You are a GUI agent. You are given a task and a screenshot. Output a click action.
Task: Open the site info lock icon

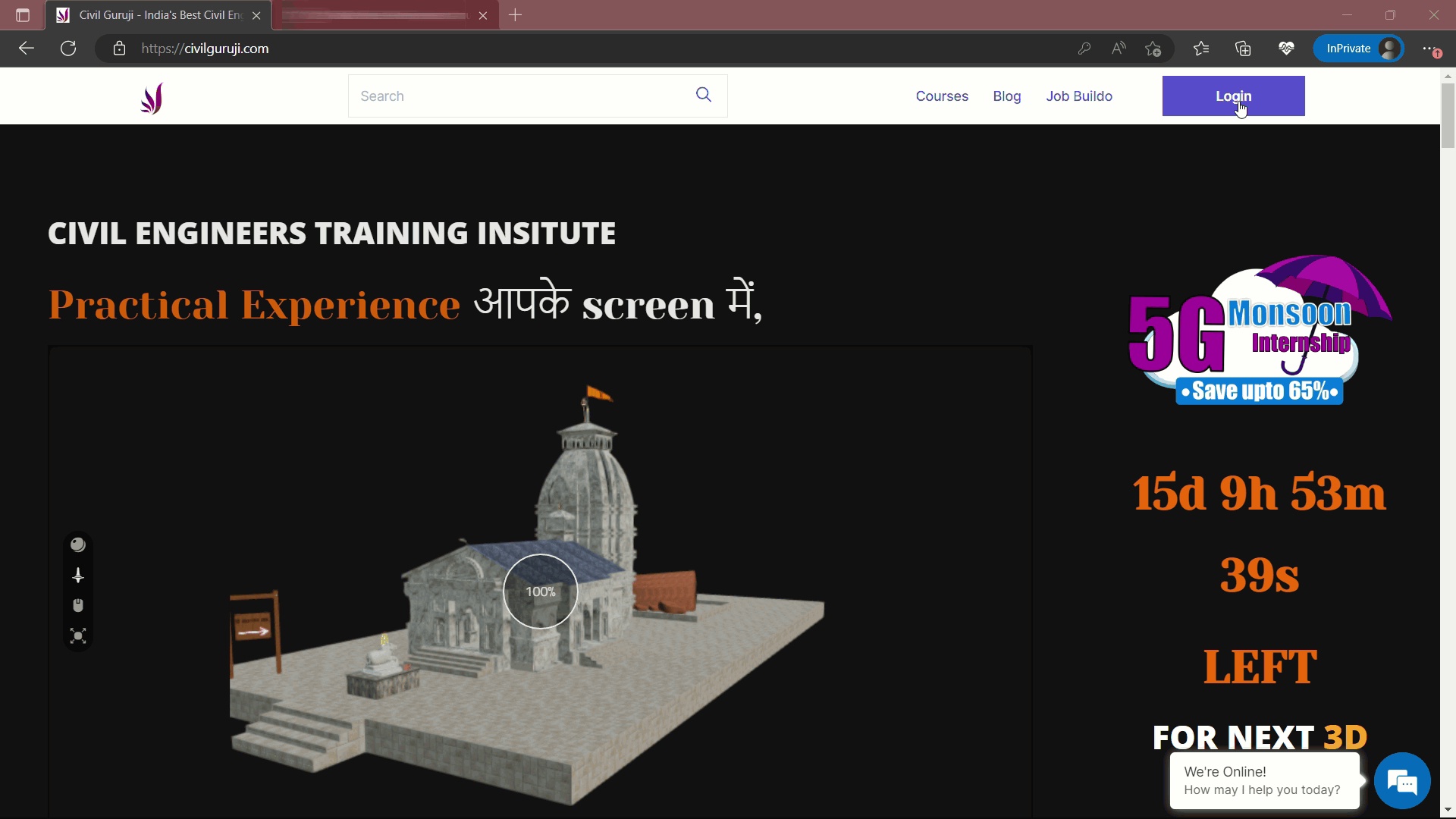(119, 49)
